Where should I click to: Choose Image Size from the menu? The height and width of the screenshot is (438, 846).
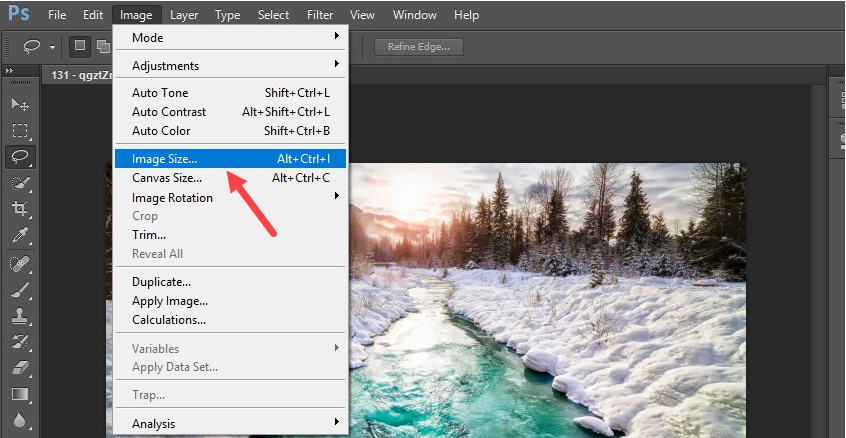click(x=230, y=158)
